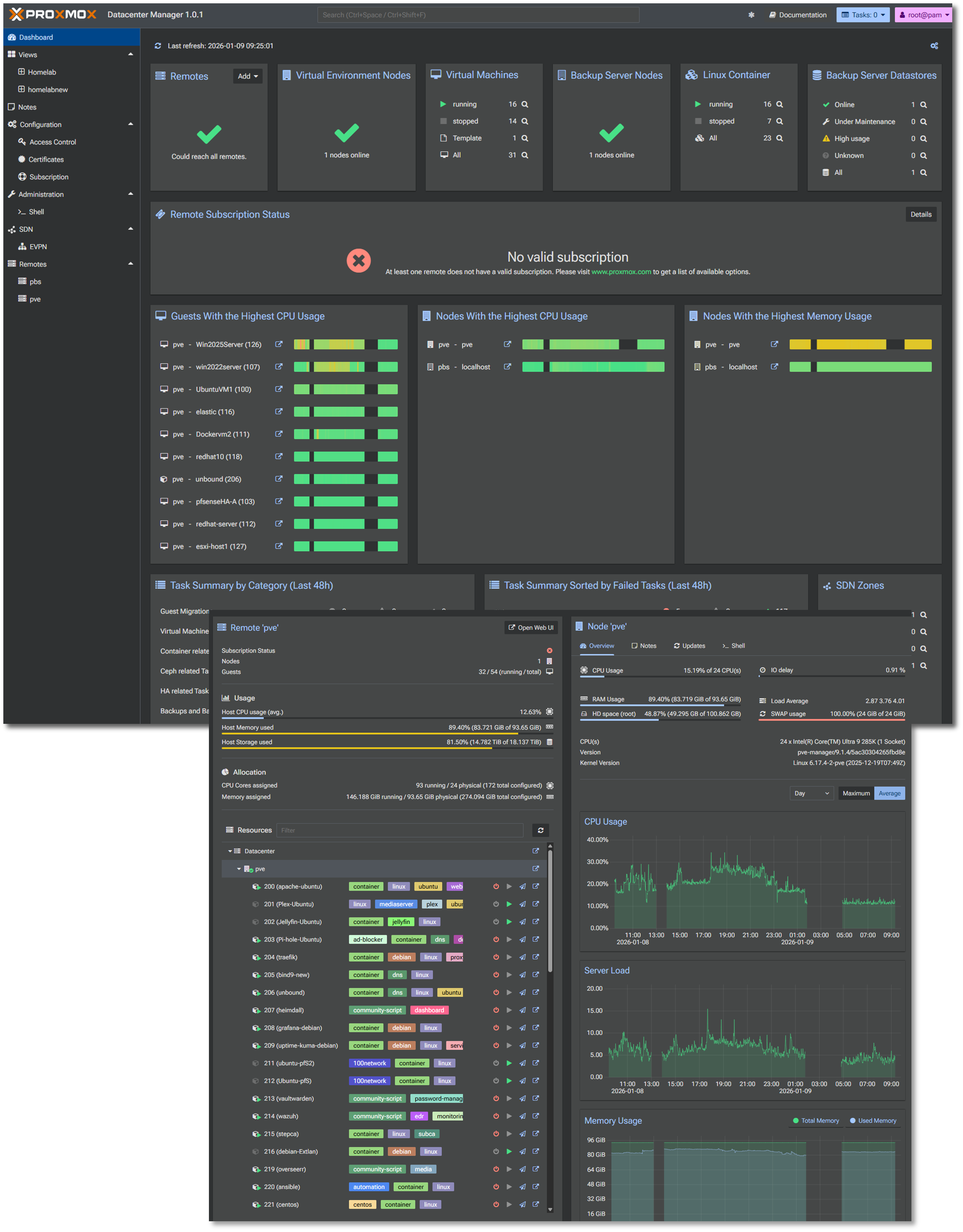The height and width of the screenshot is (1232, 963).
Task: Open the Notes tab for node pve
Action: (643, 646)
